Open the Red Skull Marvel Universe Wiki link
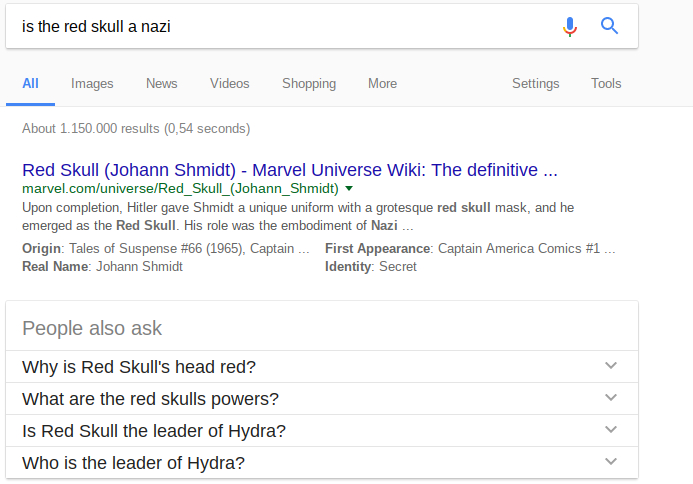 point(289,170)
